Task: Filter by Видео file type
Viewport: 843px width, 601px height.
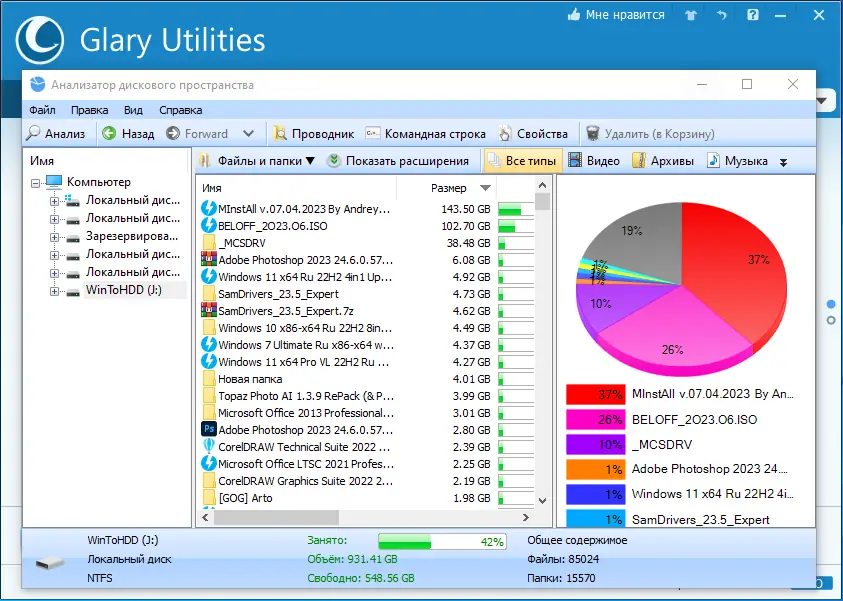Action: pyautogui.click(x=594, y=161)
